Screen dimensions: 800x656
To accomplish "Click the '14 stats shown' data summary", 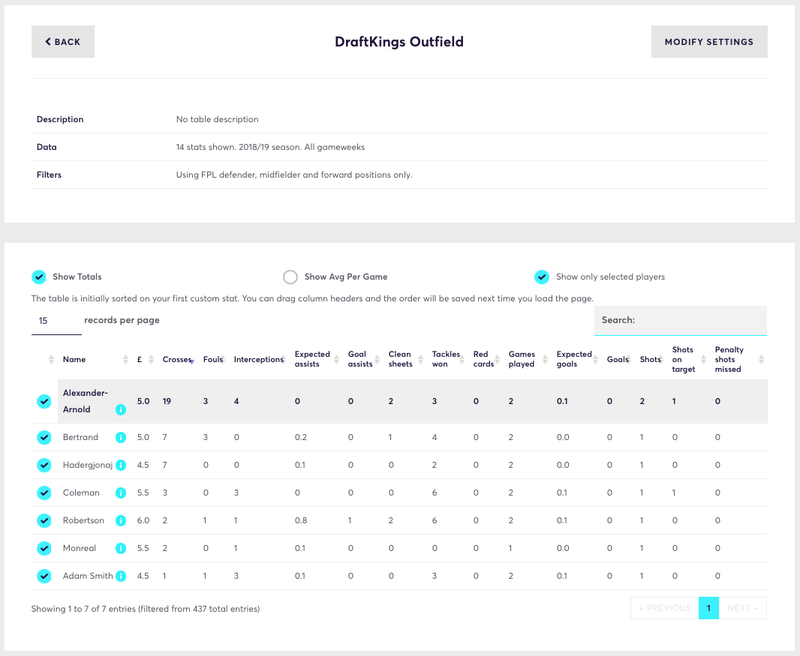I will click(270, 147).
